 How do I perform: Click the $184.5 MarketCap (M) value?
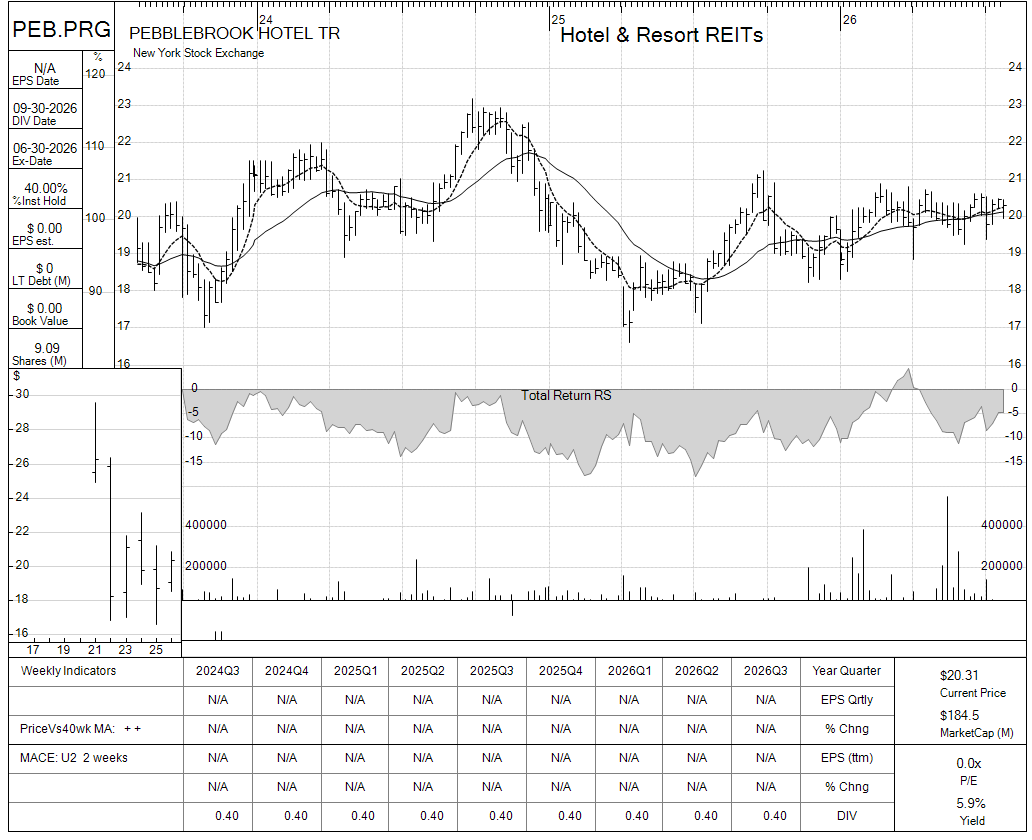(959, 715)
